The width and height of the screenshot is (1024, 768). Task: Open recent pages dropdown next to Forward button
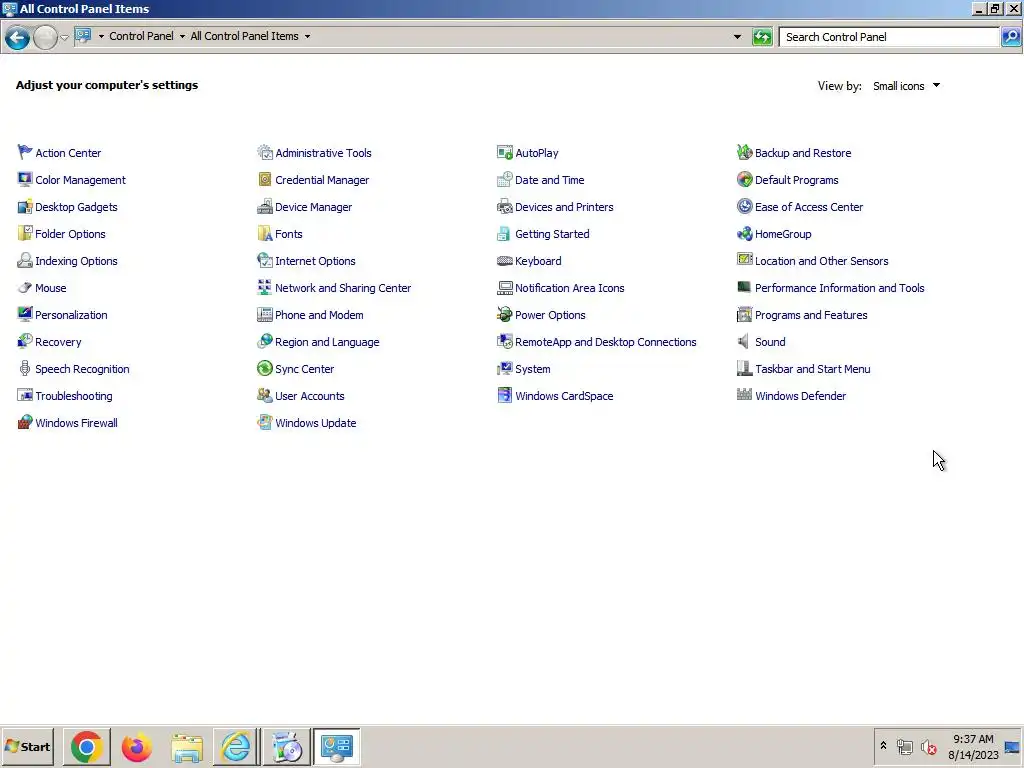point(64,37)
